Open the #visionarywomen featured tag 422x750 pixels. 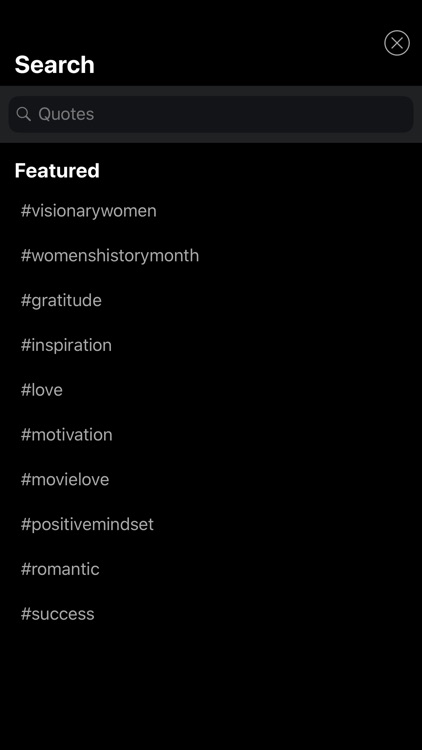(89, 211)
